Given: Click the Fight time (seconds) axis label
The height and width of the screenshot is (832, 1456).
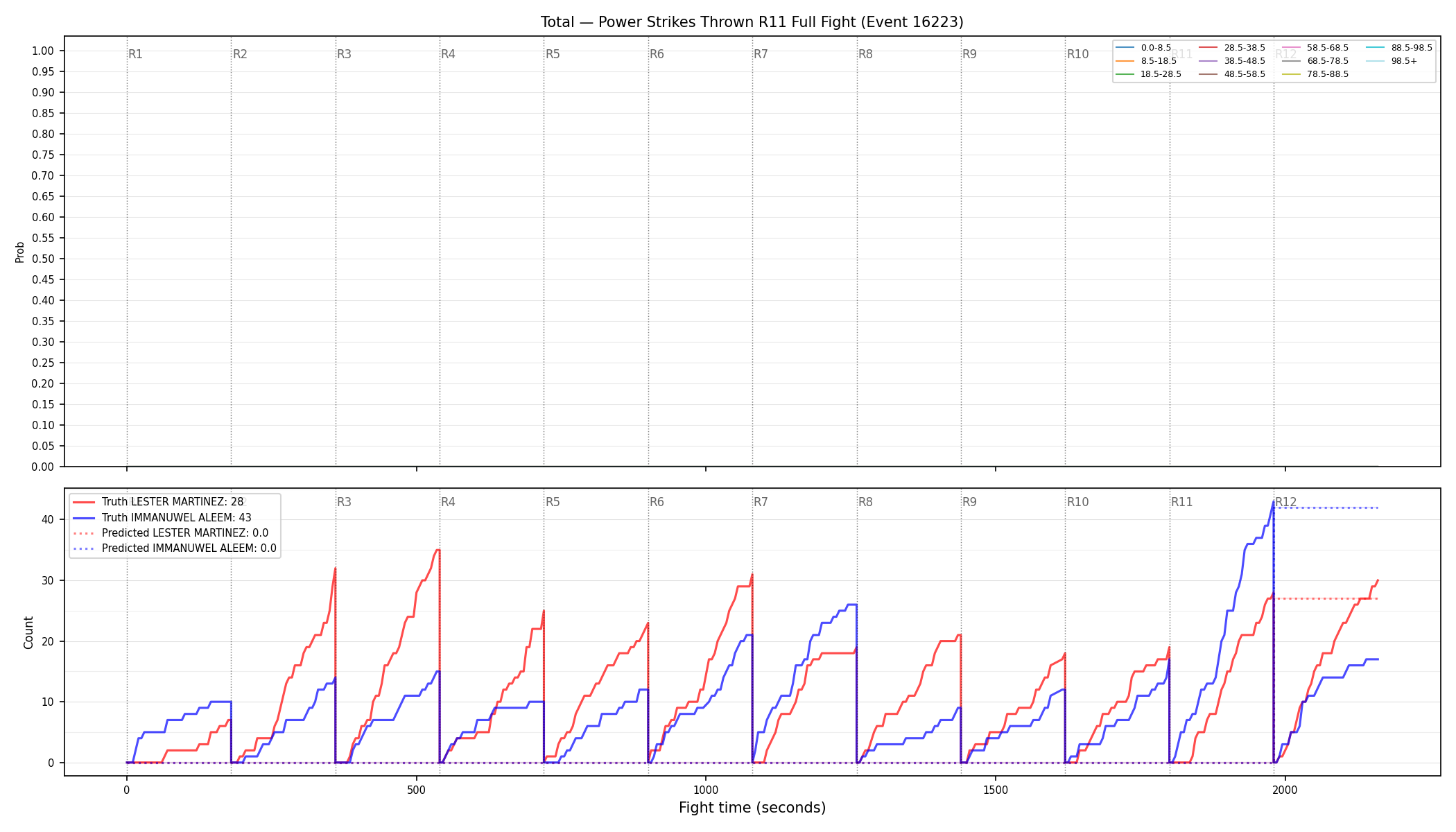Looking at the screenshot, I should pyautogui.click(x=752, y=808).
